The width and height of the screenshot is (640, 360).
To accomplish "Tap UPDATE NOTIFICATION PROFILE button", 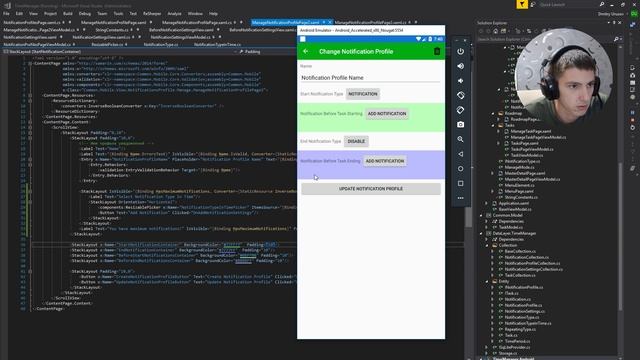I will (x=371, y=189).
